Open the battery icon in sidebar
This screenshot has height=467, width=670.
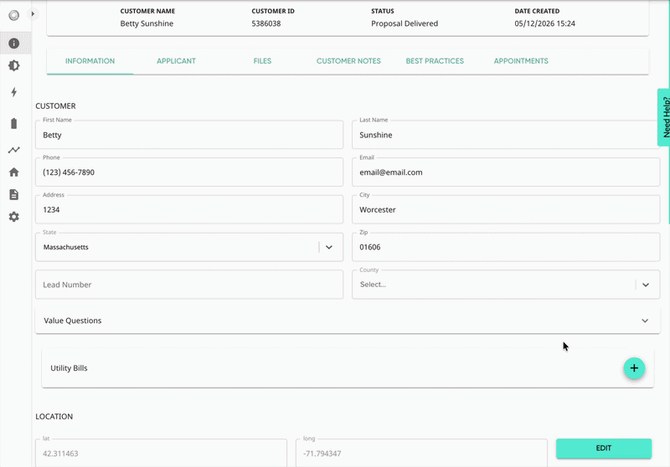click(14, 123)
